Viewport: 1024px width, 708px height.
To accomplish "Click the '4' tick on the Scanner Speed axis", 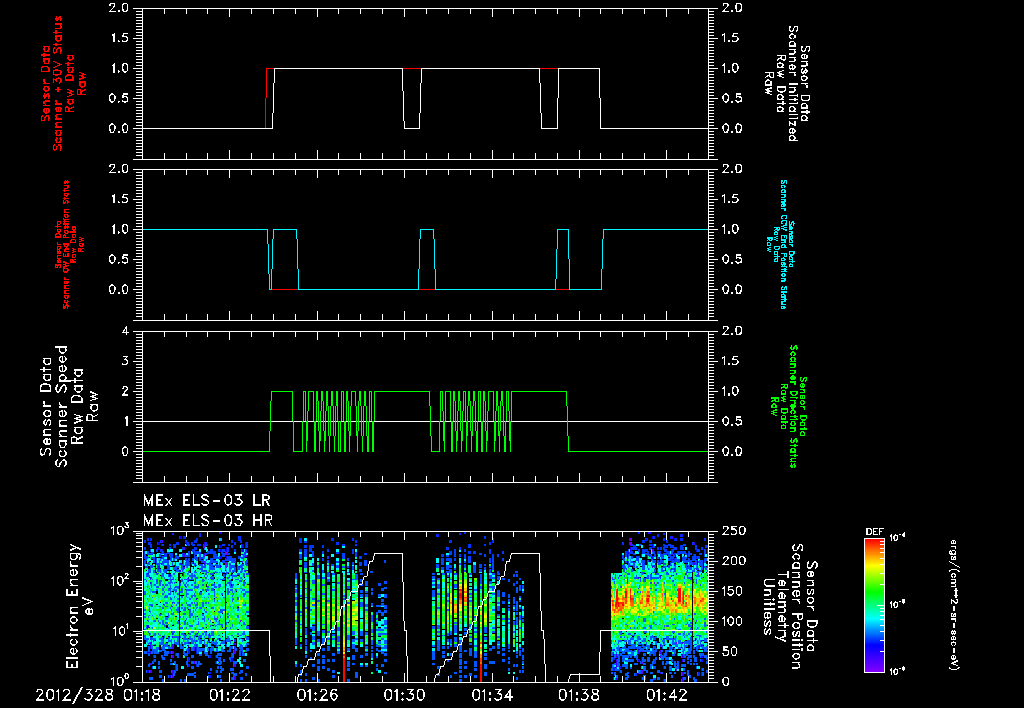I will pos(125,331).
